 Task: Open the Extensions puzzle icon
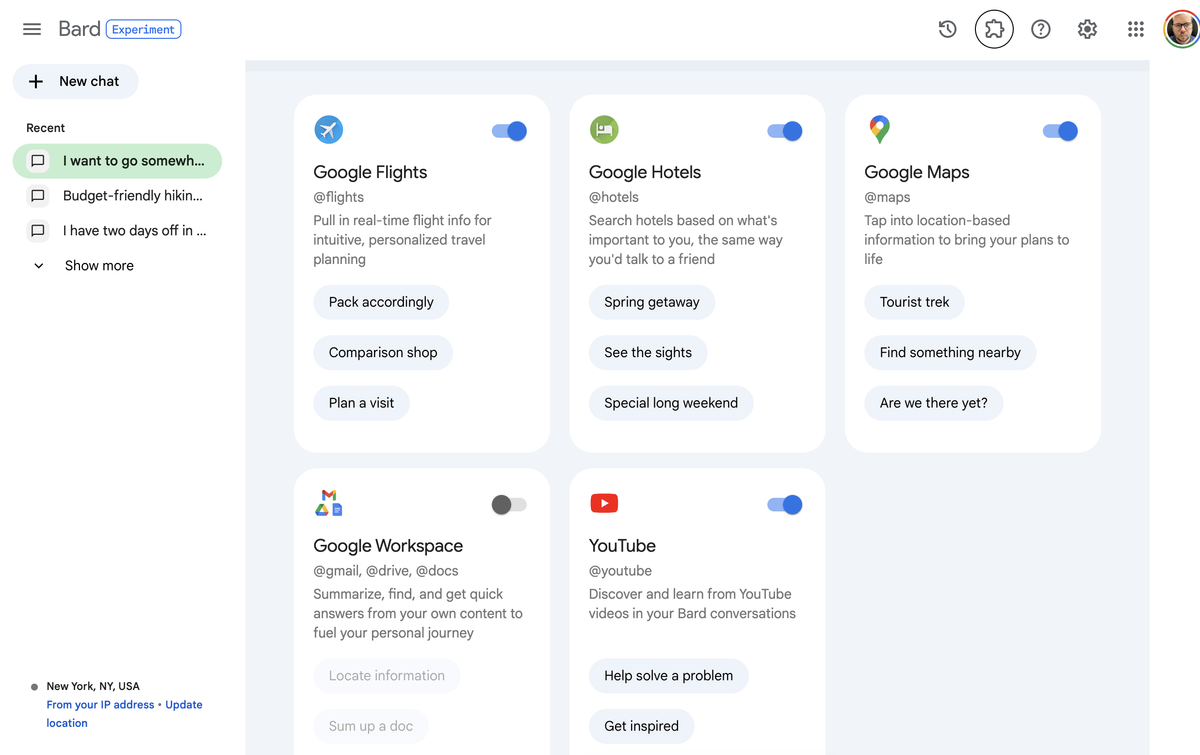(x=994, y=28)
